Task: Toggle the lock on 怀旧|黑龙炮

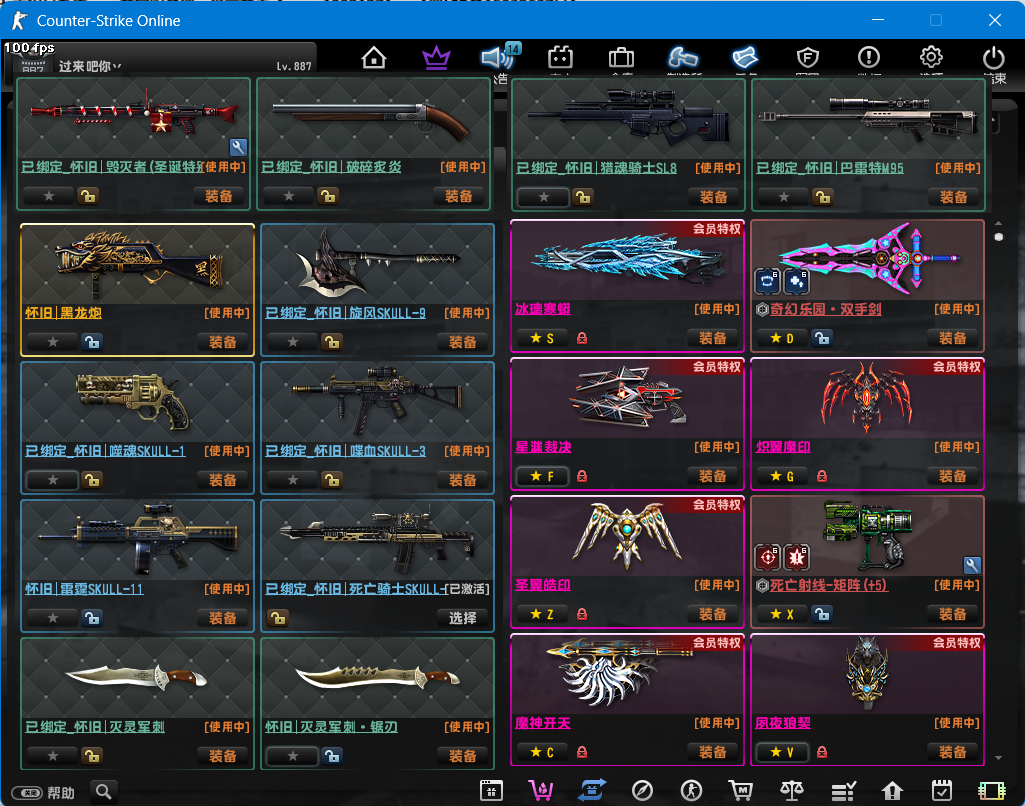Action: tap(92, 341)
